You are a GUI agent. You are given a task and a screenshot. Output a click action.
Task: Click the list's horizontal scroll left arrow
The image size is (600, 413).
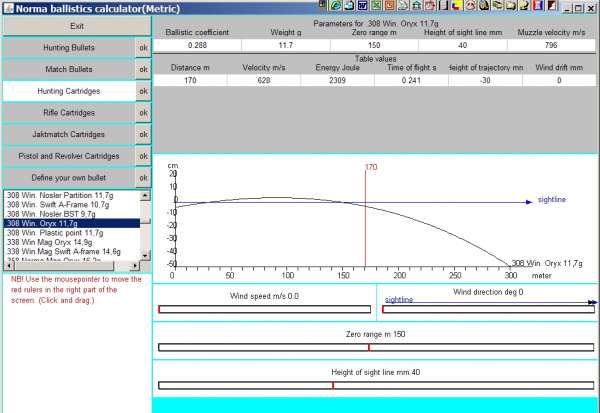point(8,265)
